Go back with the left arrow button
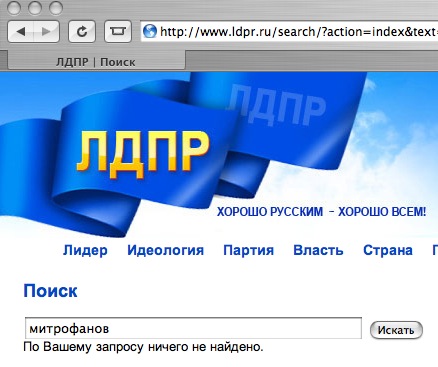 (x=21, y=32)
